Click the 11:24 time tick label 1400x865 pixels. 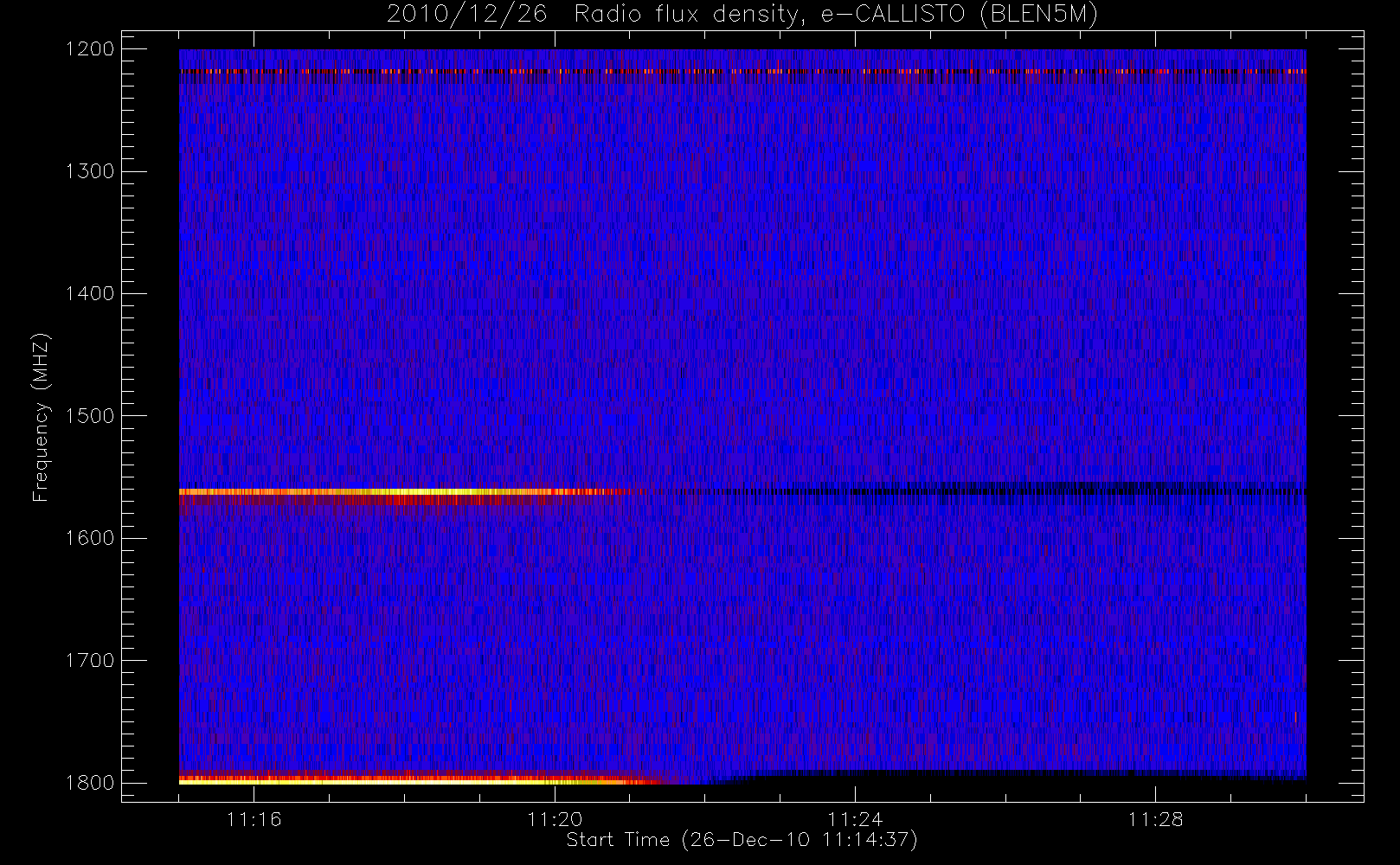click(x=855, y=819)
